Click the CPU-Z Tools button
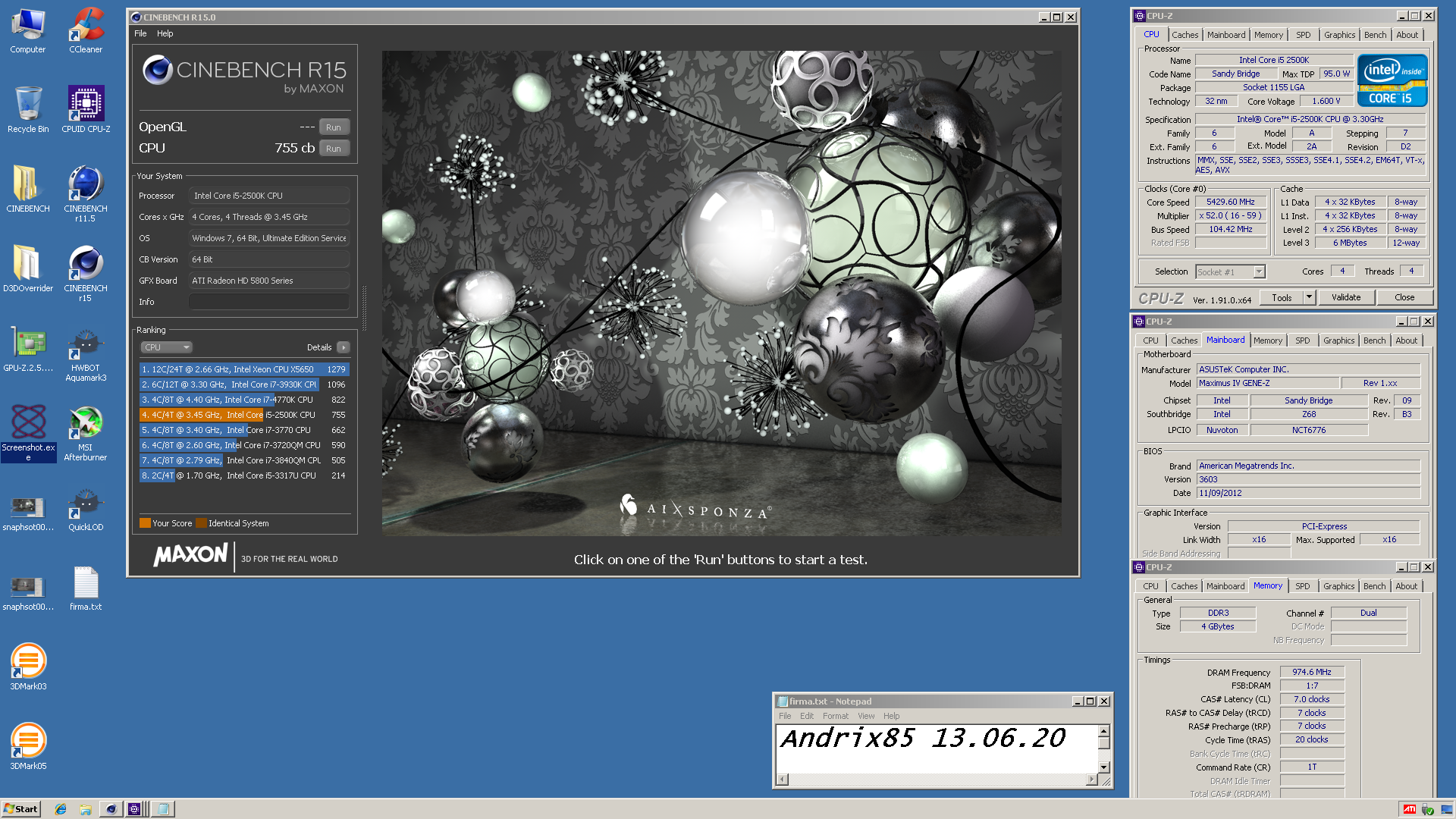This screenshot has height=819, width=1456. [x=1282, y=297]
